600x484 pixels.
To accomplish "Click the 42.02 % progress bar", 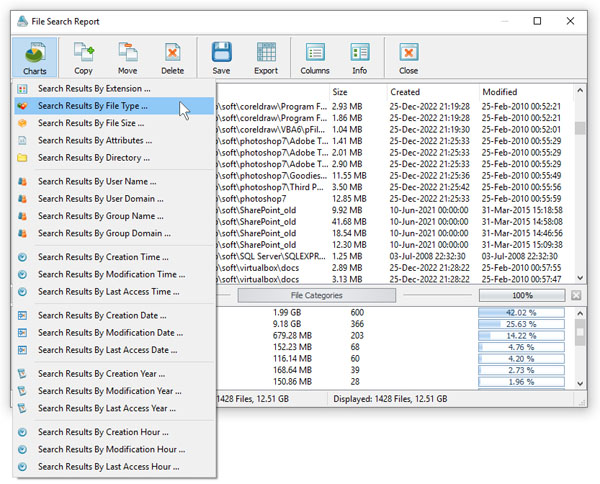I will (x=521, y=313).
